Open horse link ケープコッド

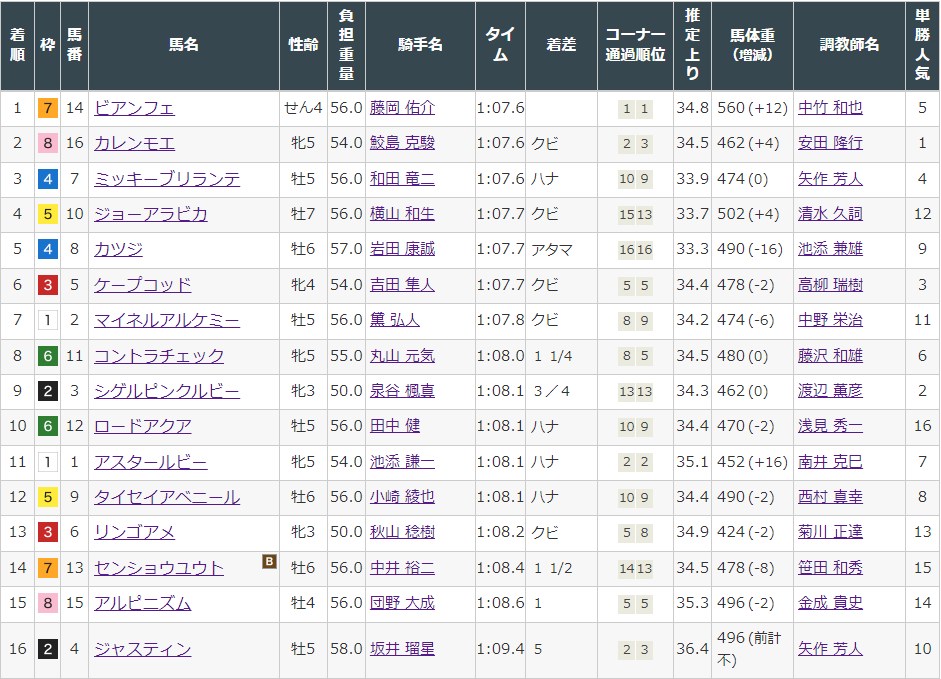click(143, 285)
